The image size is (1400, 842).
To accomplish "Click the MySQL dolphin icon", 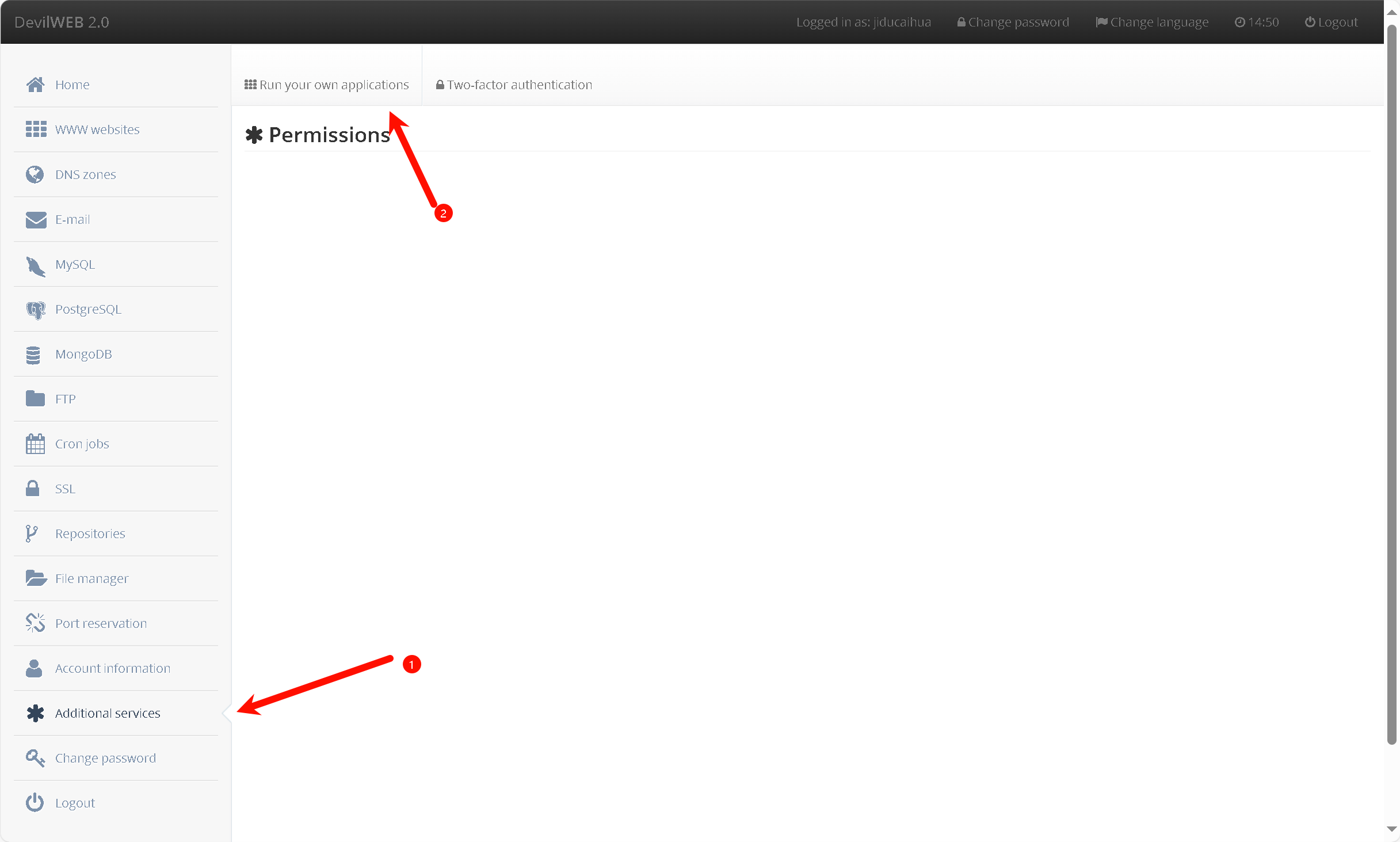I will pos(36,266).
